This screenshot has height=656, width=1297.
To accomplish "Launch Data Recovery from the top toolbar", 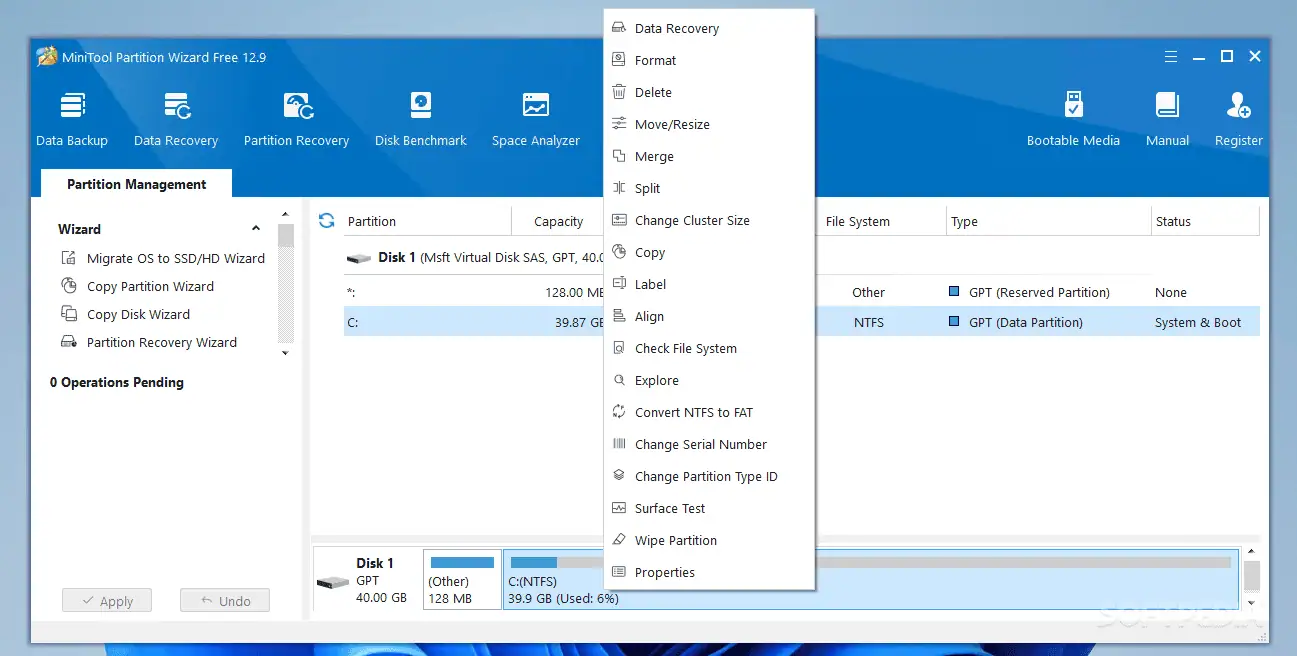I will coord(176,119).
